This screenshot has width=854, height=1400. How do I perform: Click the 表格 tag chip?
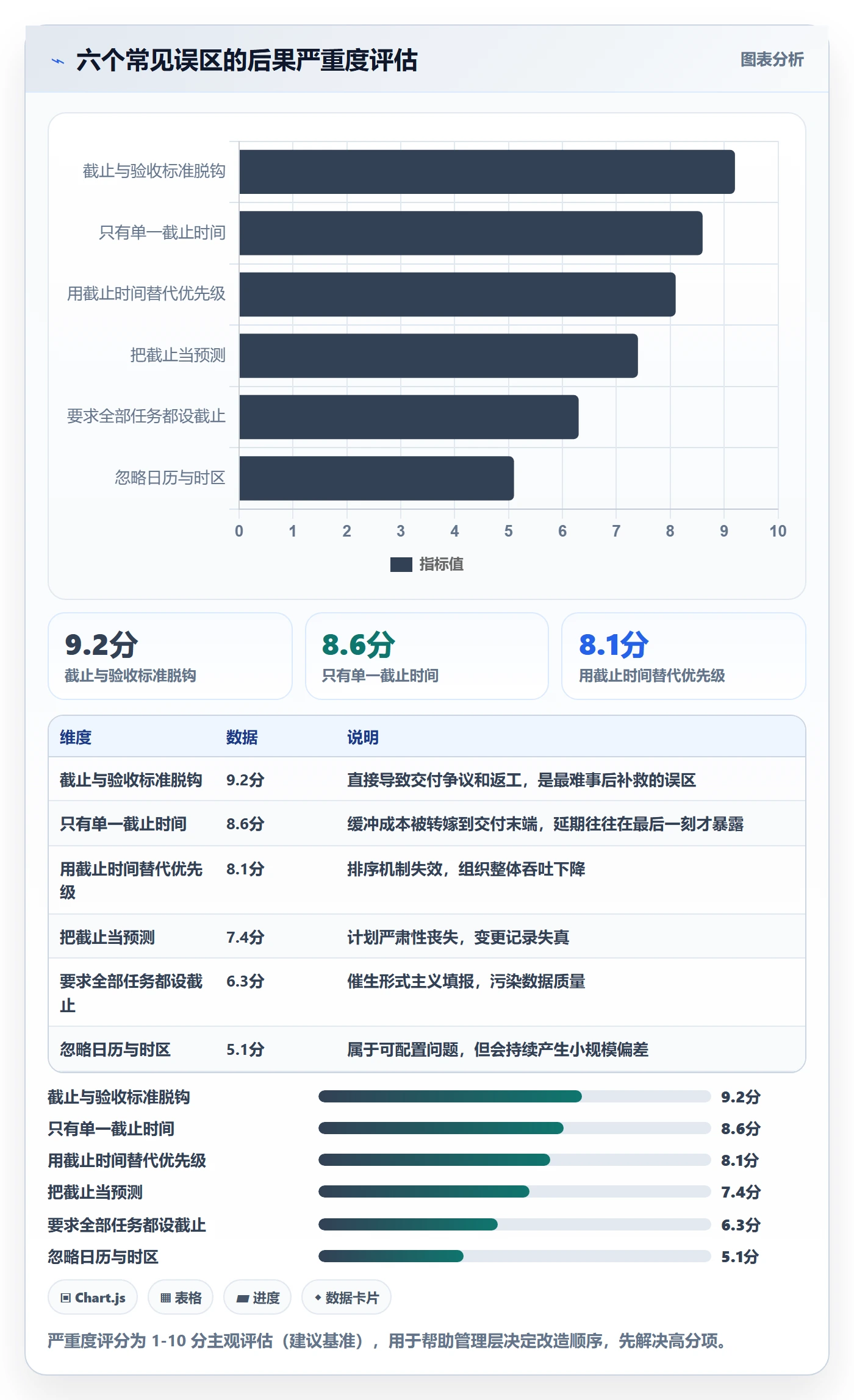click(x=181, y=1298)
